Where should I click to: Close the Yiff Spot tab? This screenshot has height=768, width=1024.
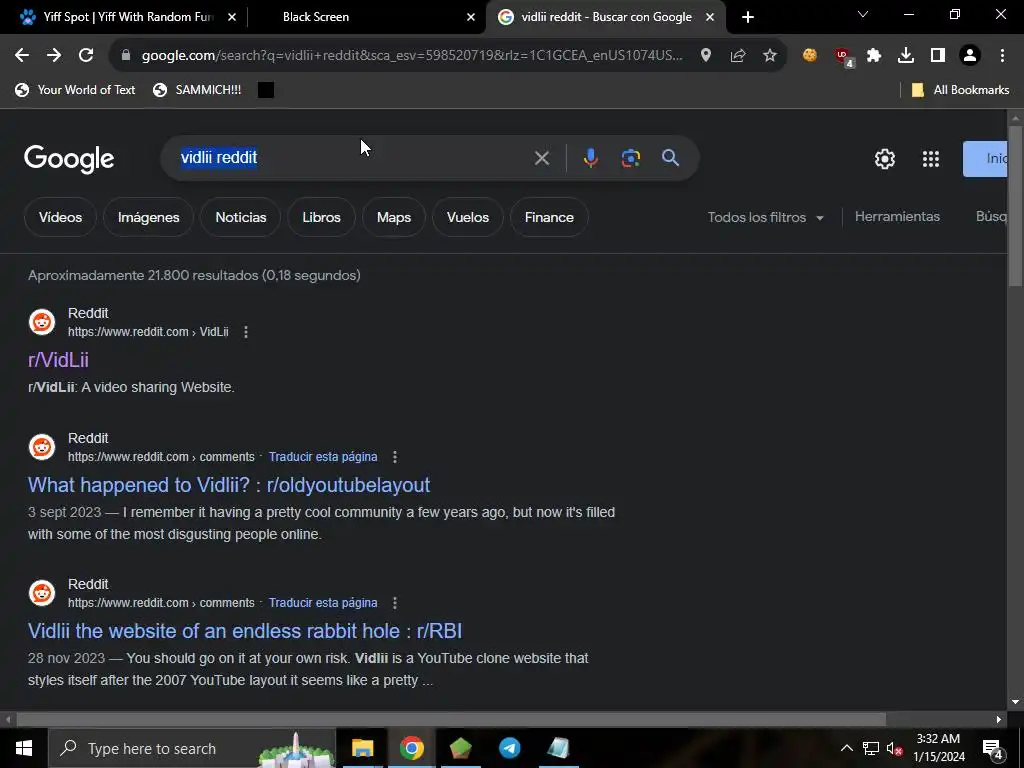(x=231, y=17)
